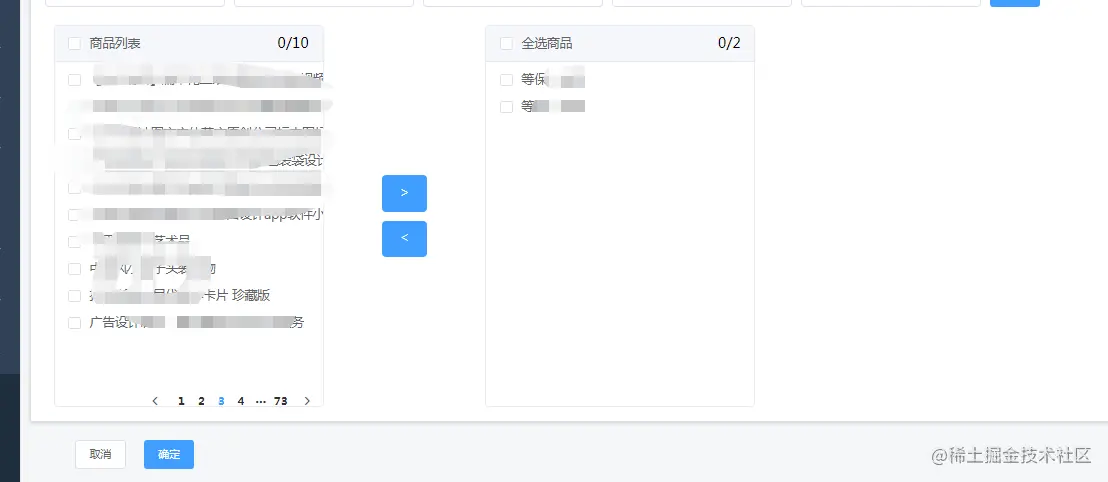1108x482 pixels.
Task: Check the item starting with 等保
Action: coord(506,80)
